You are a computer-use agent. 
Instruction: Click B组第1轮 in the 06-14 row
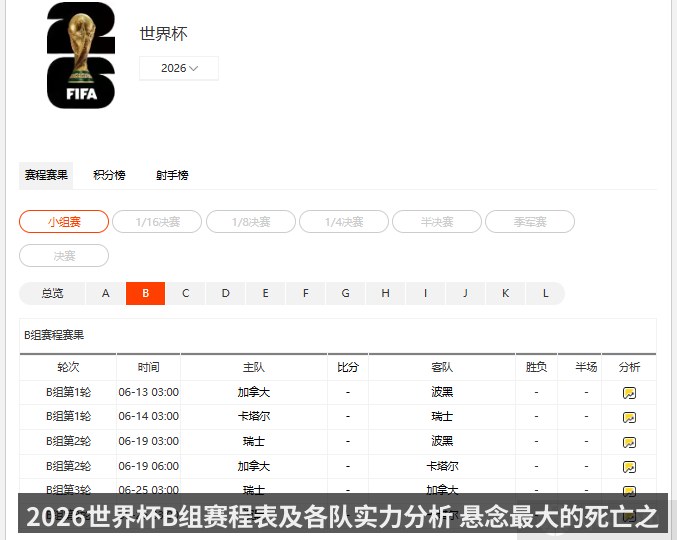click(x=68, y=417)
